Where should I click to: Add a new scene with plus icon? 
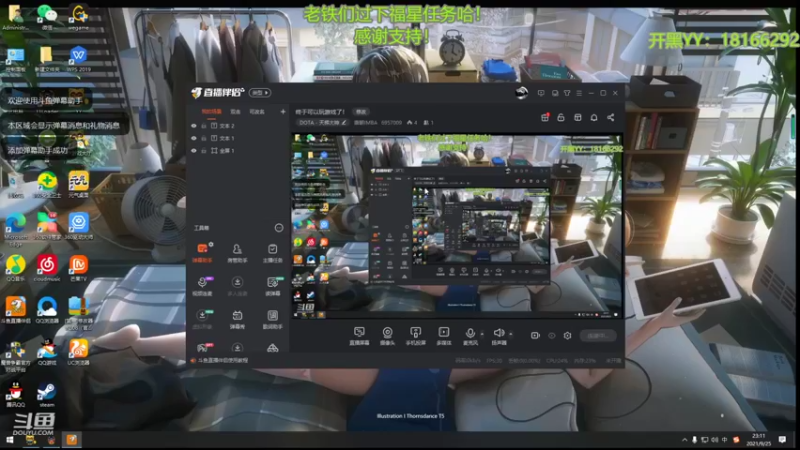283,111
